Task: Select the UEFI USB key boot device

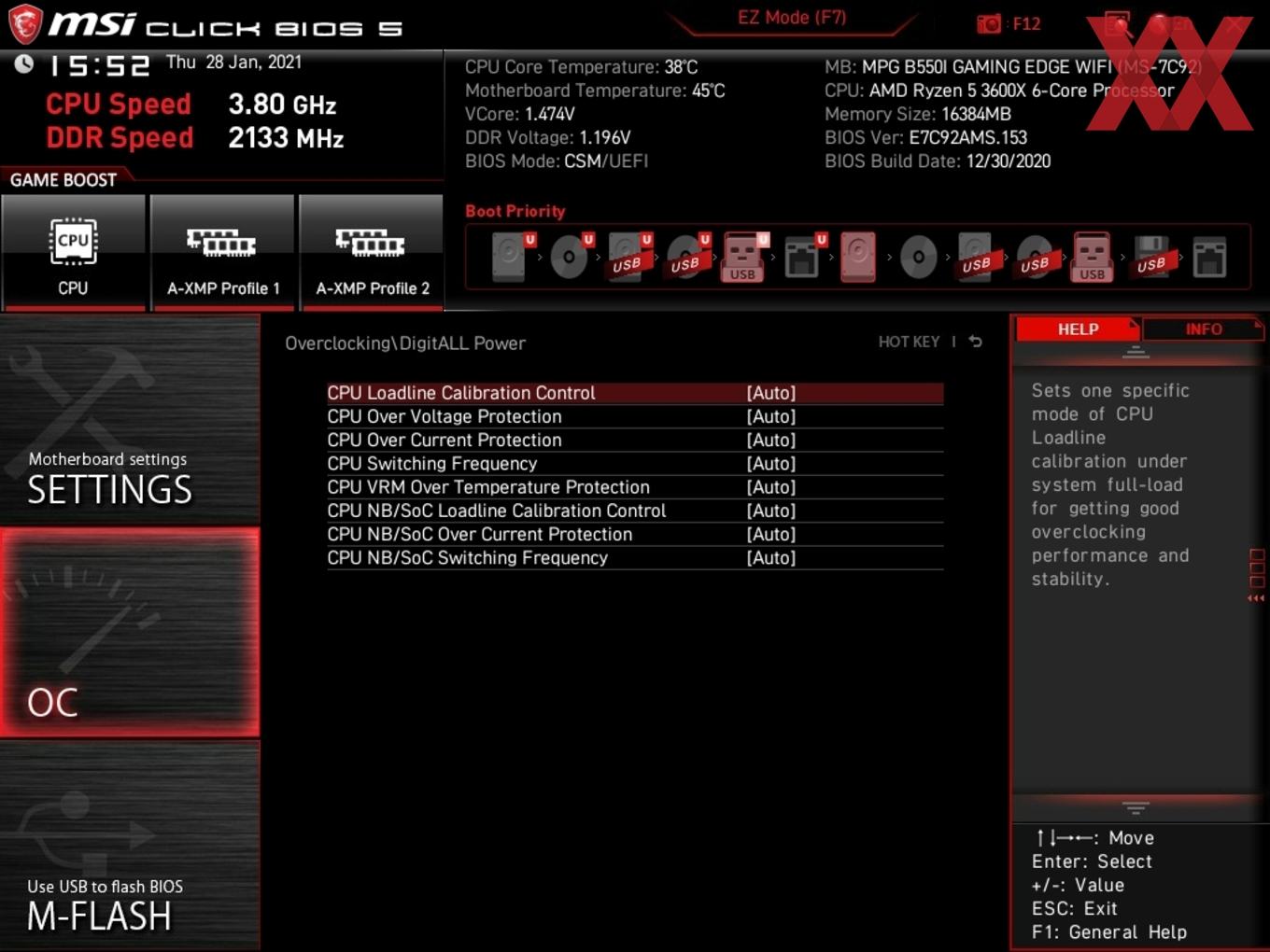Action: point(744,257)
